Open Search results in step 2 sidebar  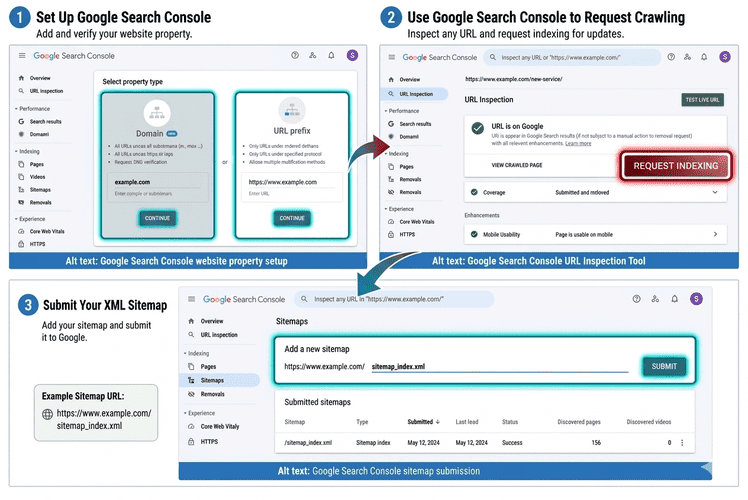point(415,124)
